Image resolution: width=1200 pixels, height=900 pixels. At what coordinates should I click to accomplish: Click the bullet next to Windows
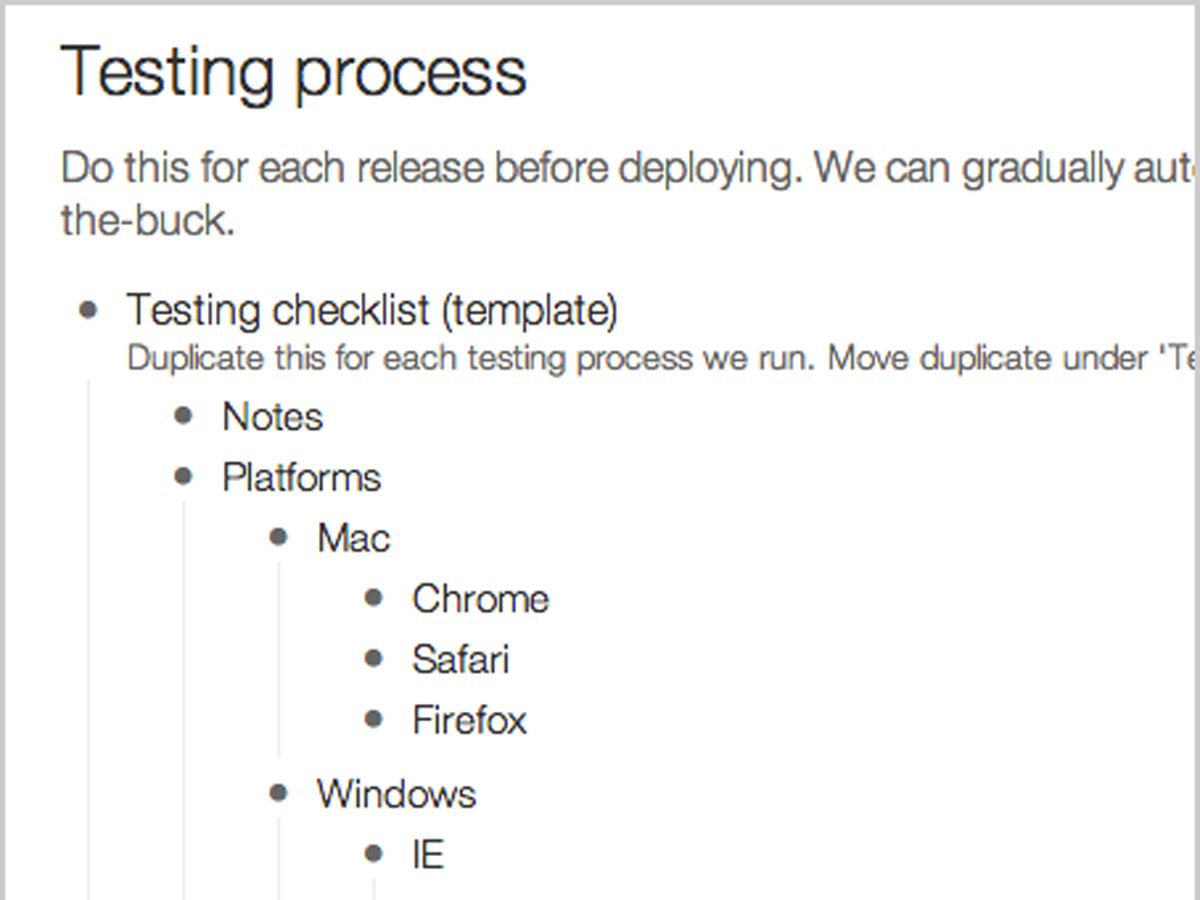point(279,794)
